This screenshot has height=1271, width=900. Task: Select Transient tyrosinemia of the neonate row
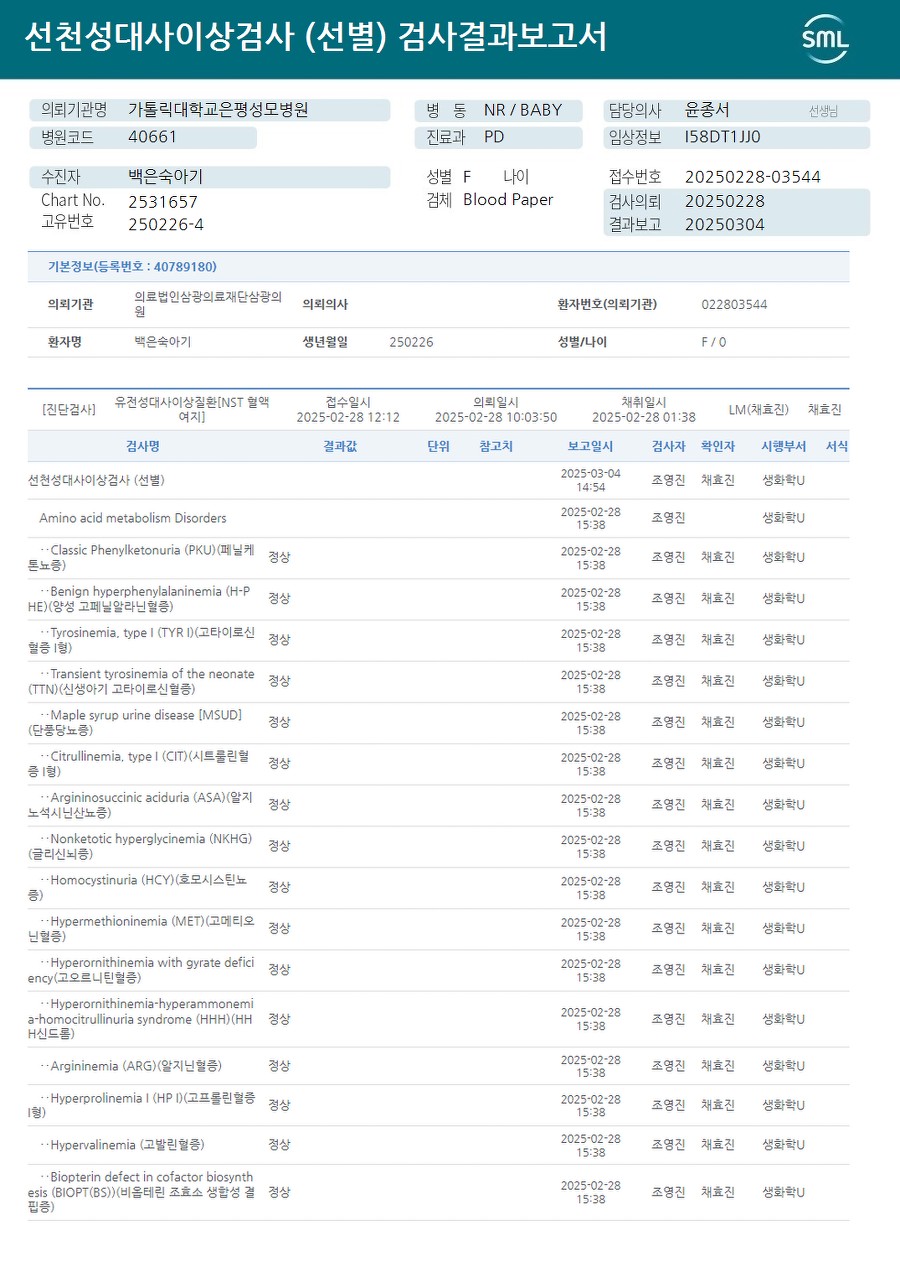(x=439, y=681)
